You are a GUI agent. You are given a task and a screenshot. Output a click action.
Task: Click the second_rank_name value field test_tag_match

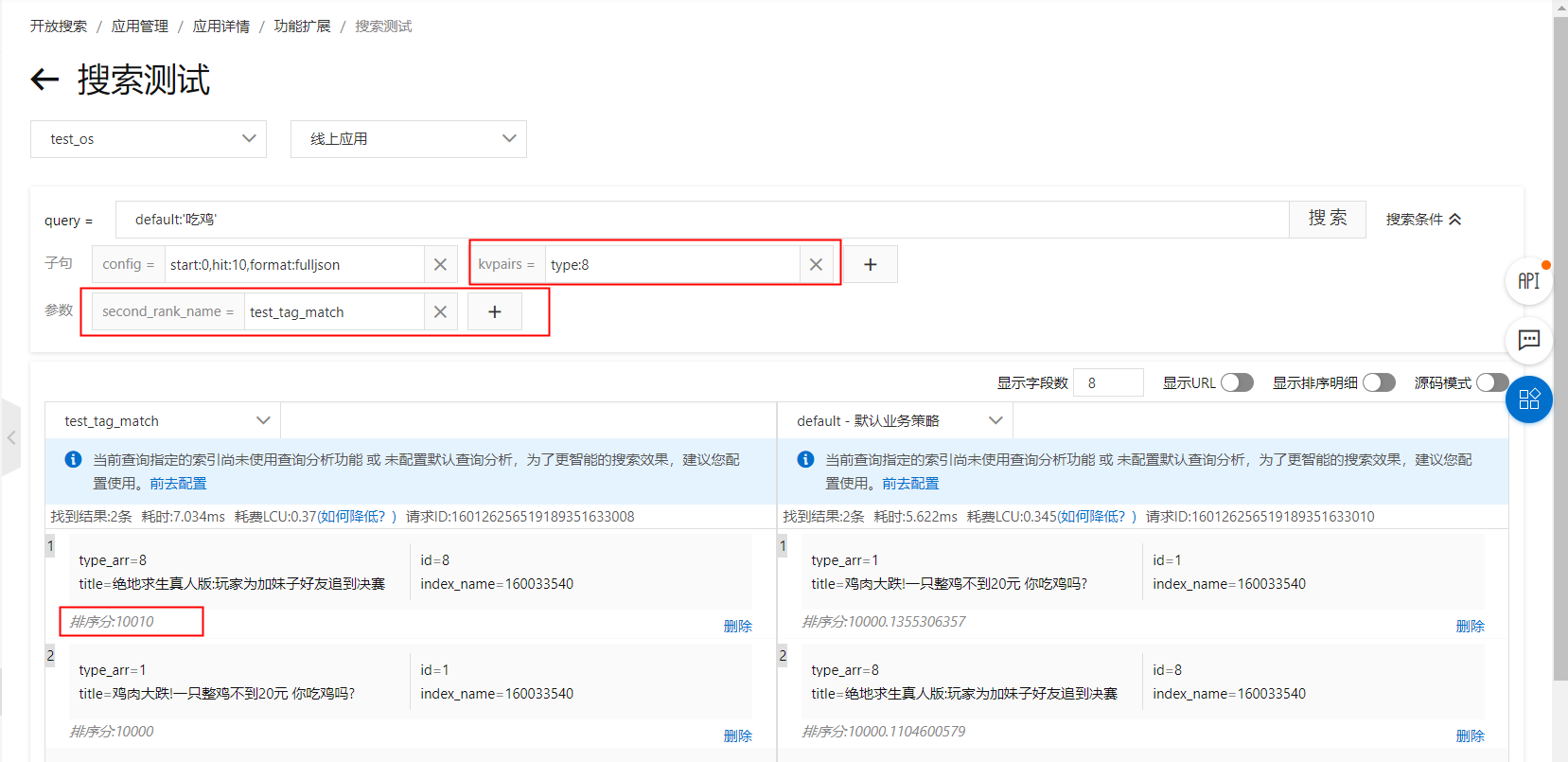click(334, 312)
